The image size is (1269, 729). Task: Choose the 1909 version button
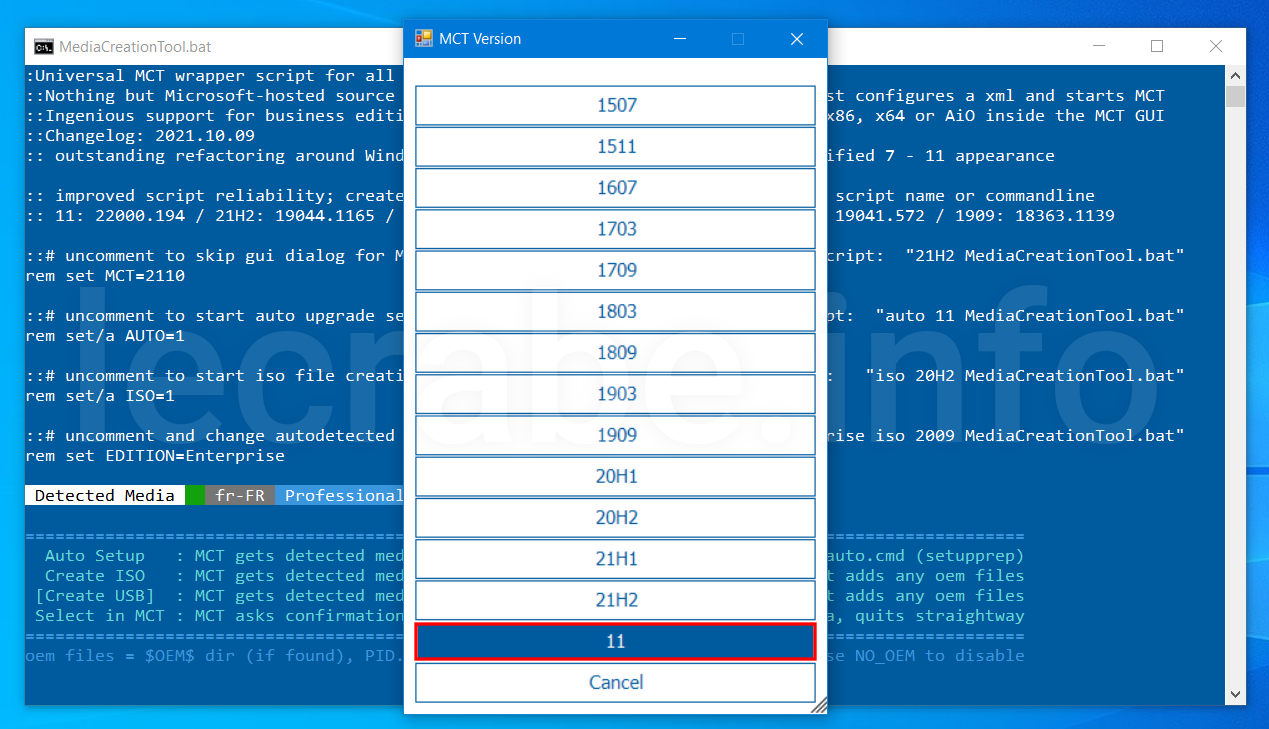pyautogui.click(x=616, y=435)
